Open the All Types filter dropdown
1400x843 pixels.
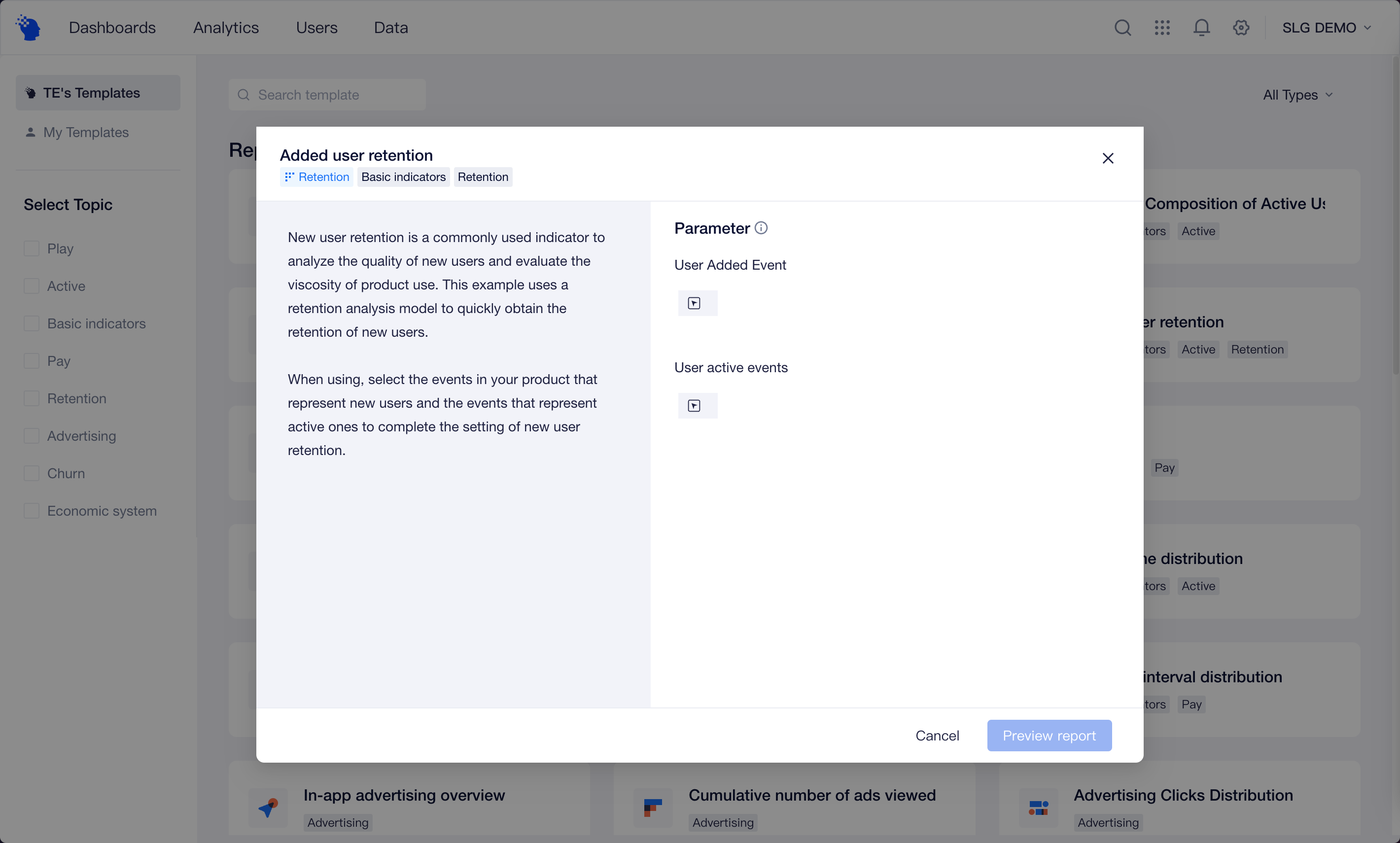[x=1297, y=95]
